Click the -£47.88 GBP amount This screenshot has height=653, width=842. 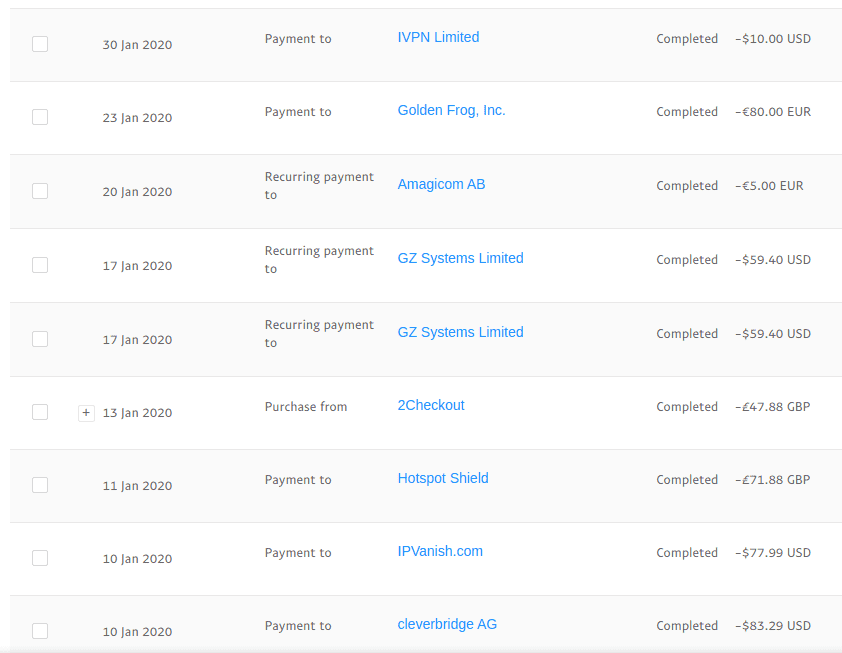pos(773,407)
